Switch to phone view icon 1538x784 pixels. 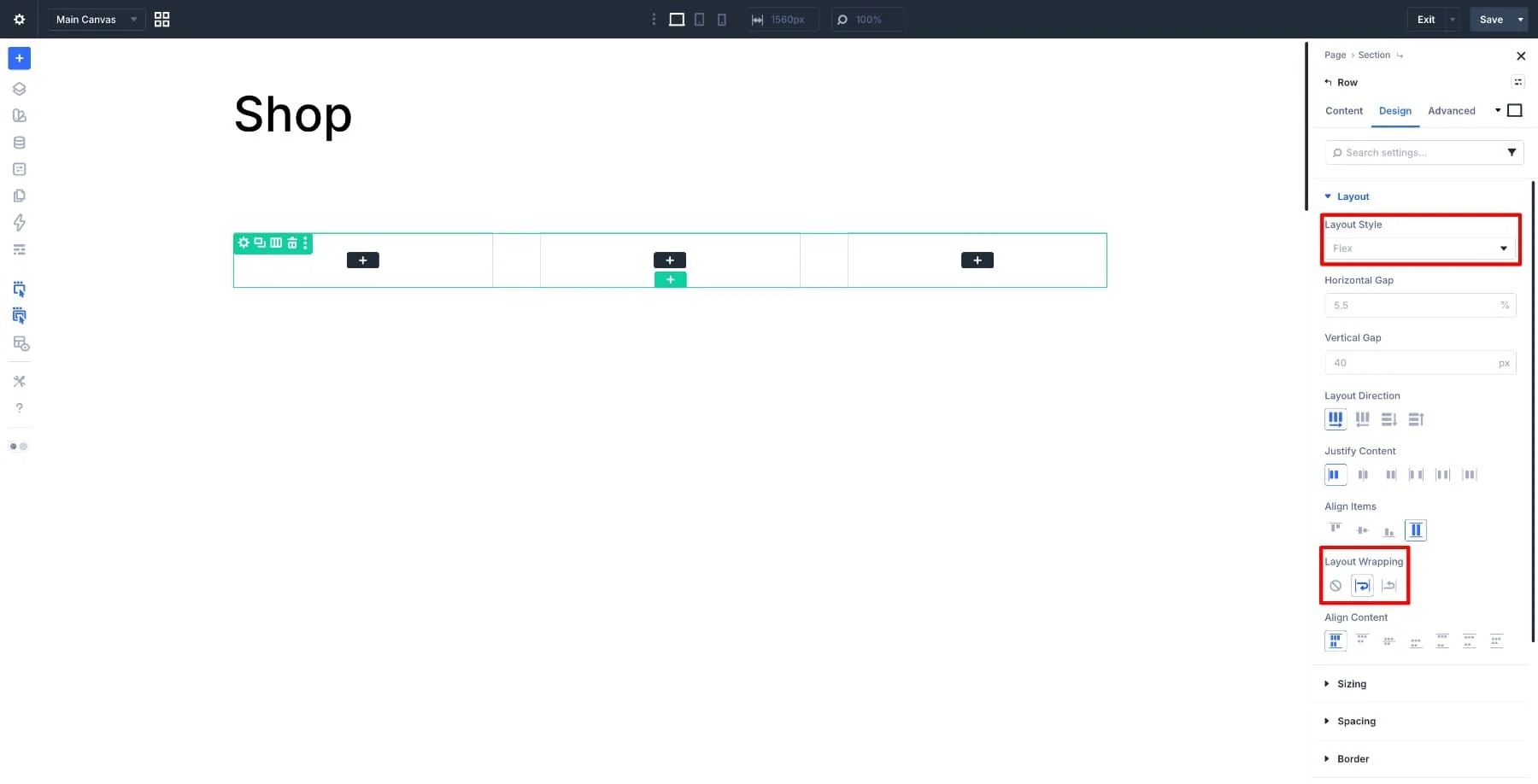pyautogui.click(x=722, y=19)
